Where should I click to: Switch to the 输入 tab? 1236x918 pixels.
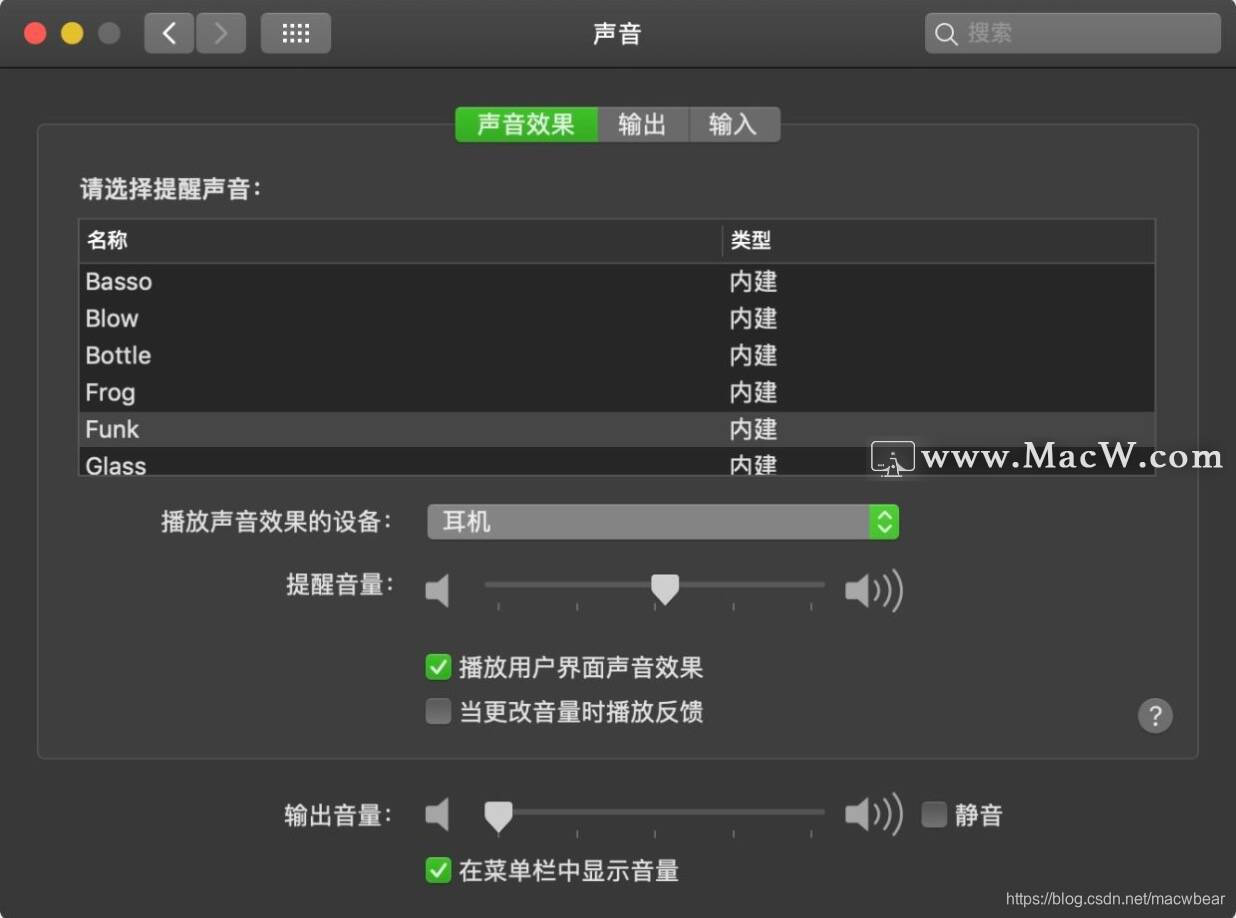point(734,124)
